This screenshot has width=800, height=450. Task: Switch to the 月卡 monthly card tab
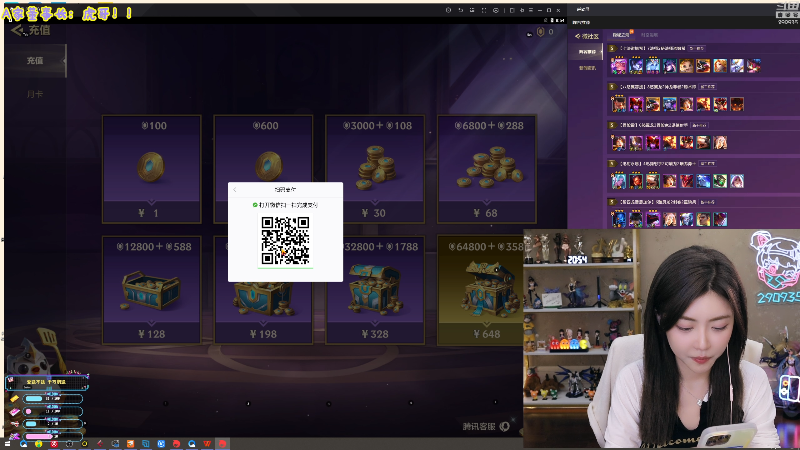pos(35,94)
